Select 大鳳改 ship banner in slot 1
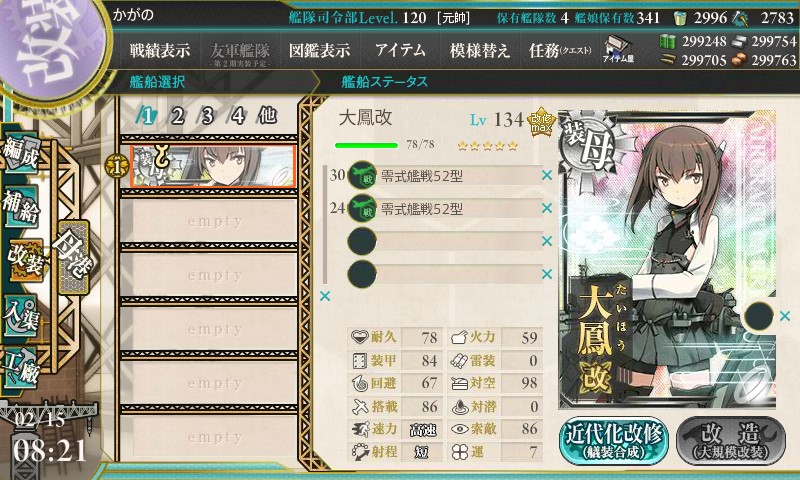This screenshot has width=800, height=480. pyautogui.click(x=213, y=166)
